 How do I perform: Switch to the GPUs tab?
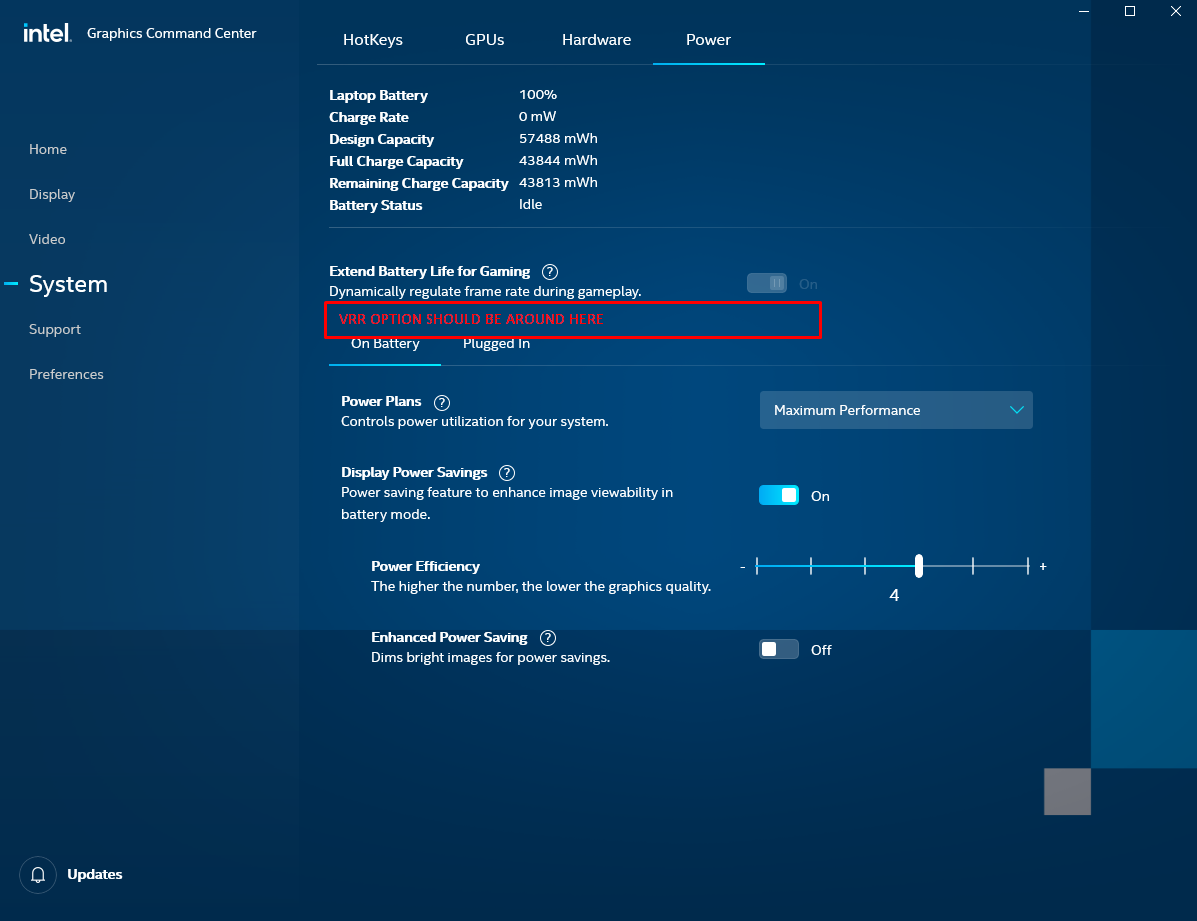point(484,40)
